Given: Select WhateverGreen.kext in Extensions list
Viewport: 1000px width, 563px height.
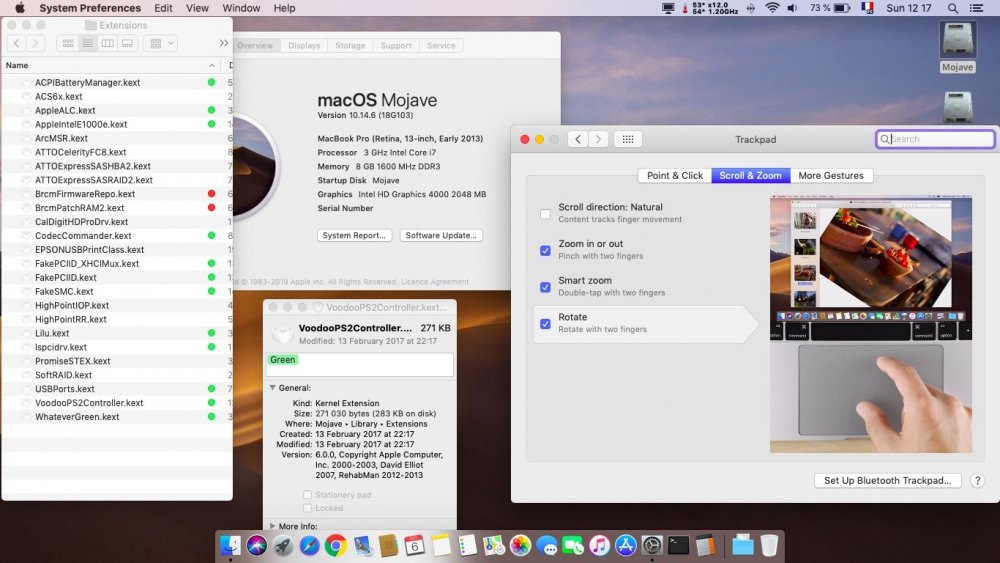Looking at the screenshot, I should (117, 417).
